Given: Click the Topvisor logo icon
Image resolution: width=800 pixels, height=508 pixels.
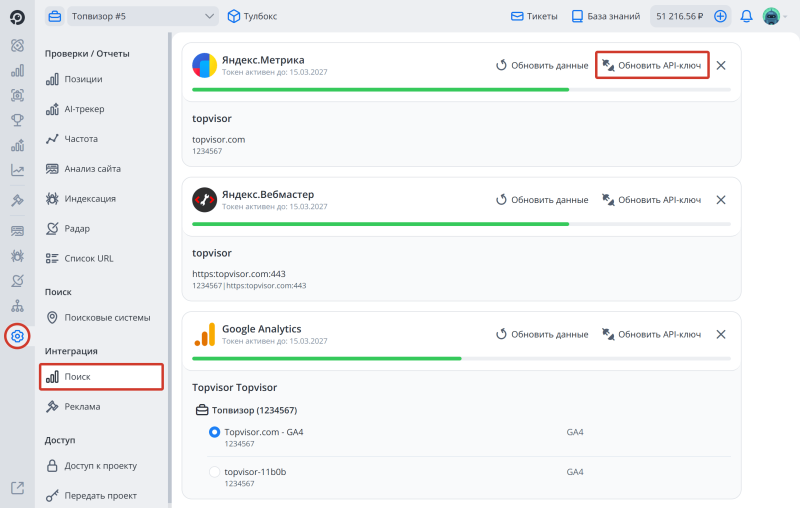Looking at the screenshot, I should [x=17, y=18].
